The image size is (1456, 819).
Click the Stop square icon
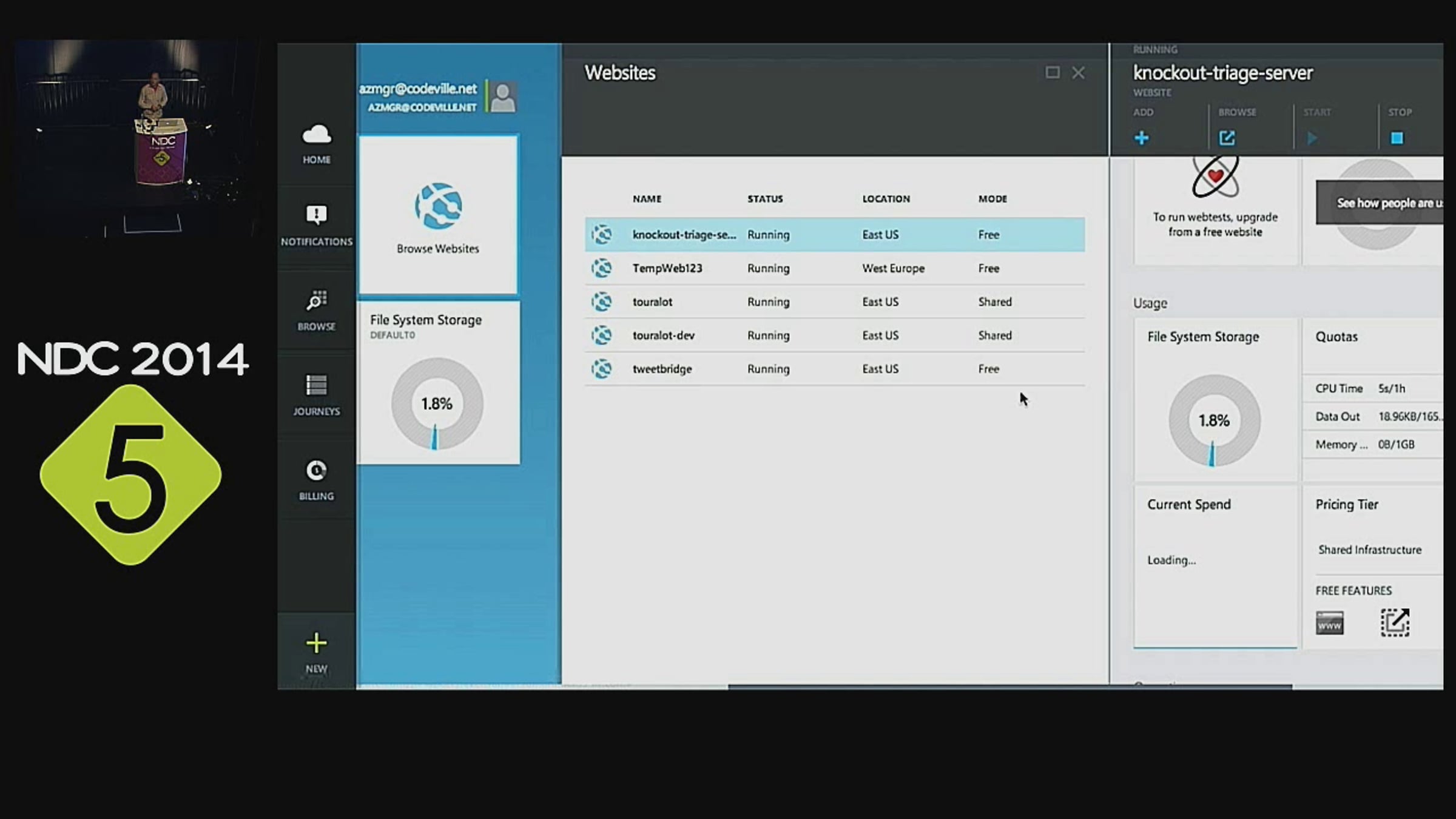point(1397,138)
